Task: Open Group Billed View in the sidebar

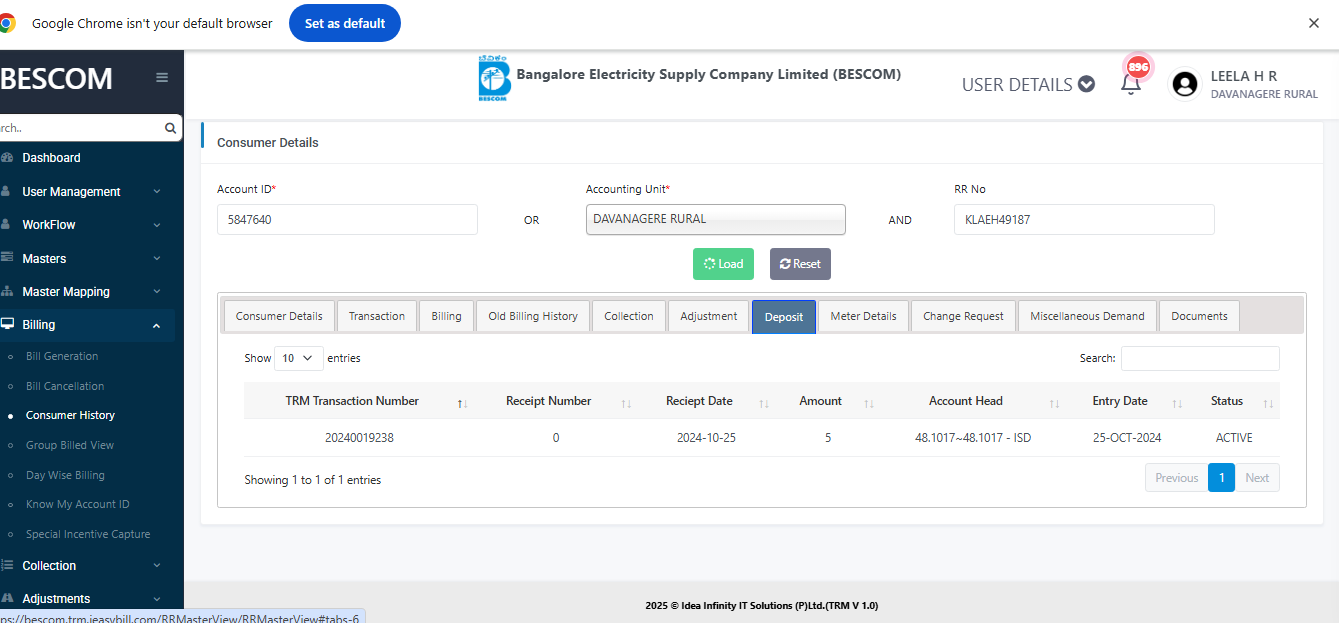Action: click(x=70, y=445)
